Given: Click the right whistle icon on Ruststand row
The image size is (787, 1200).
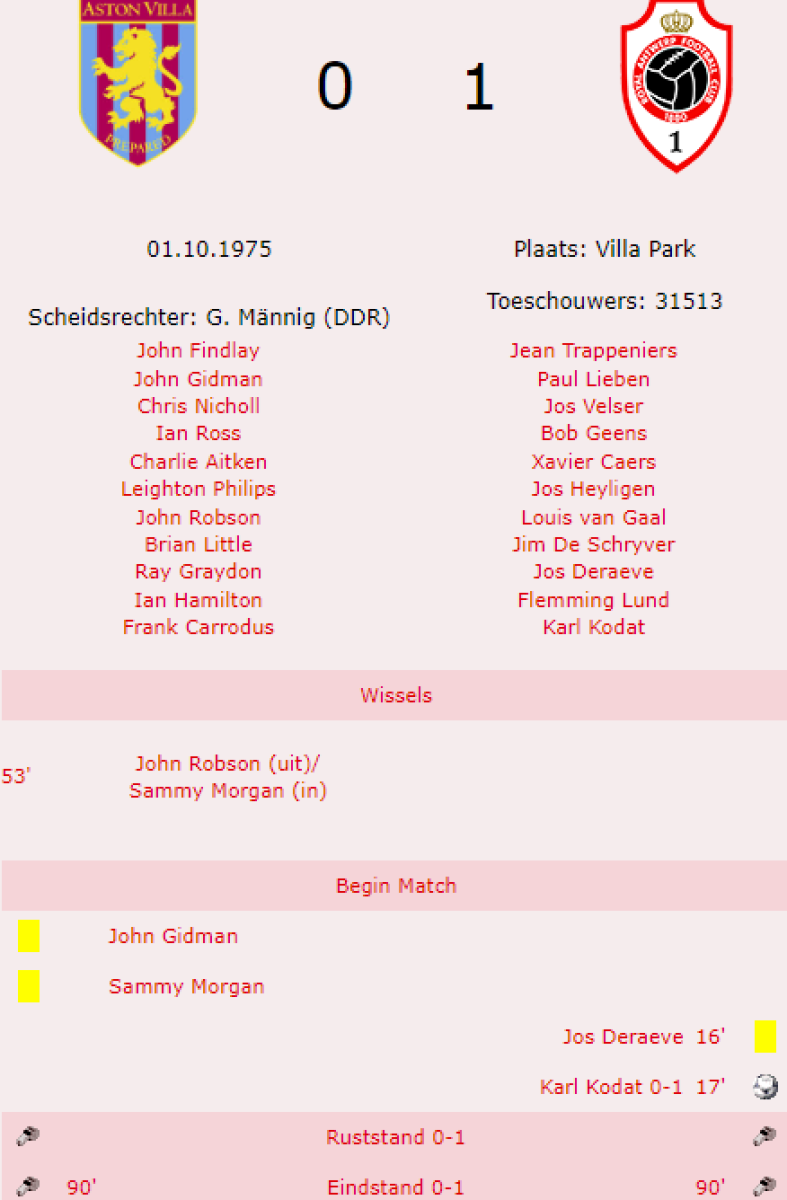Looking at the screenshot, I should tap(765, 1137).
